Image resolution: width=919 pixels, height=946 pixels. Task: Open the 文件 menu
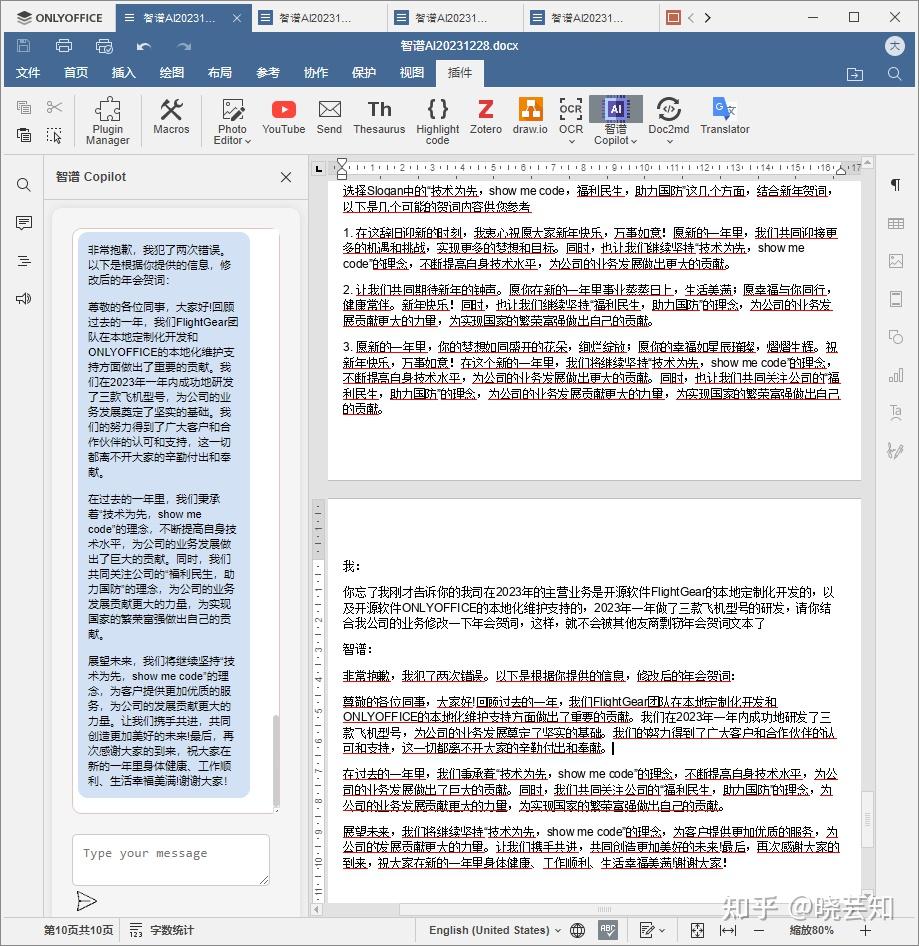pos(28,73)
